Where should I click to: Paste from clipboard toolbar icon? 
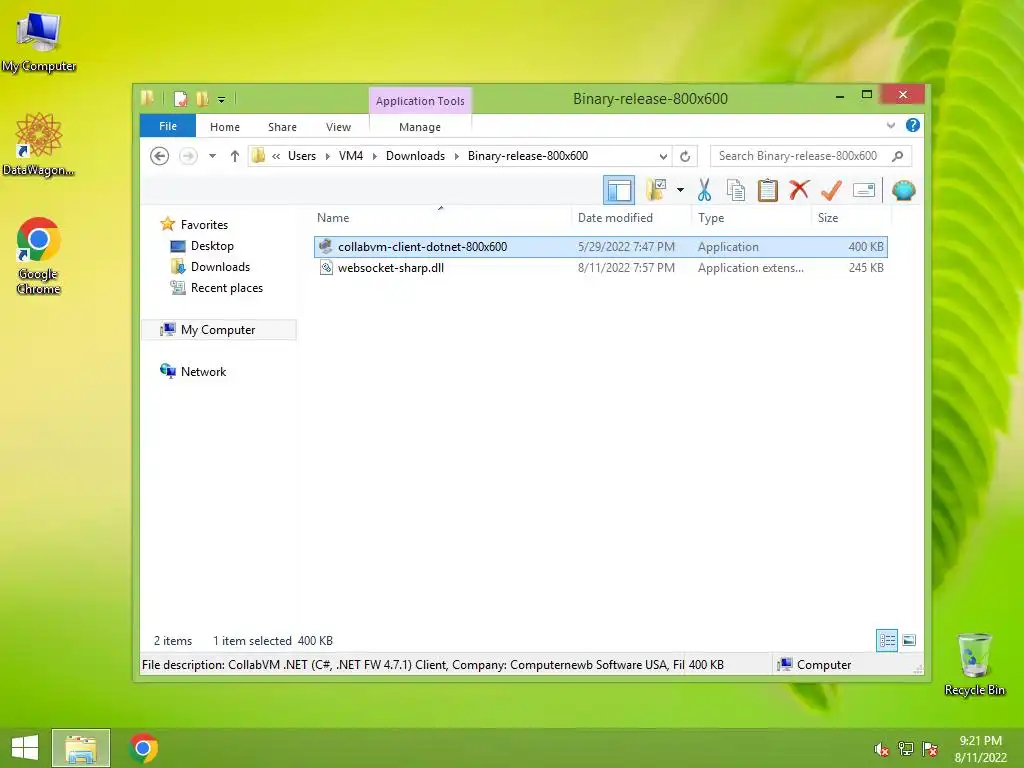(x=767, y=190)
